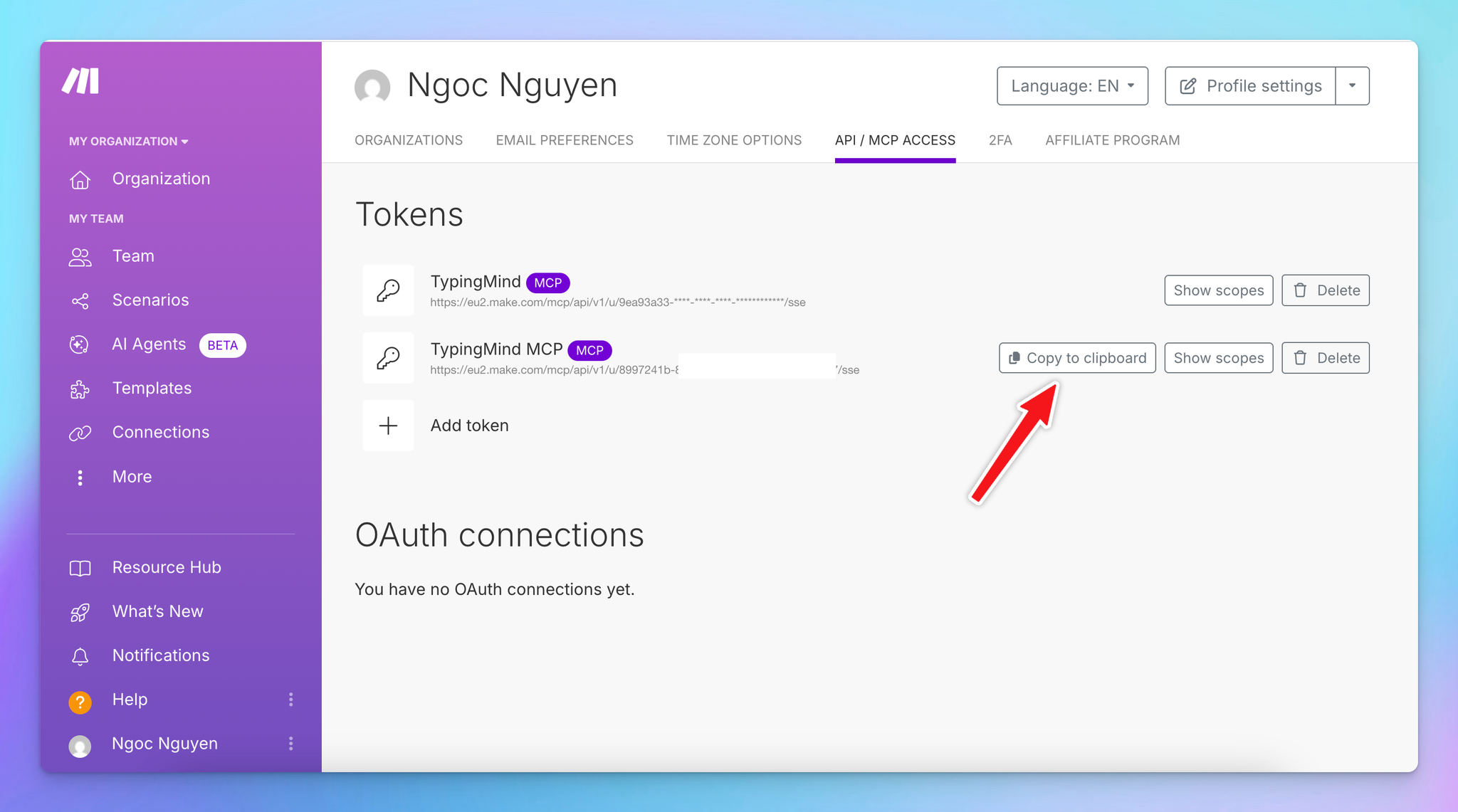Delete the TypingMind token

[1325, 290]
